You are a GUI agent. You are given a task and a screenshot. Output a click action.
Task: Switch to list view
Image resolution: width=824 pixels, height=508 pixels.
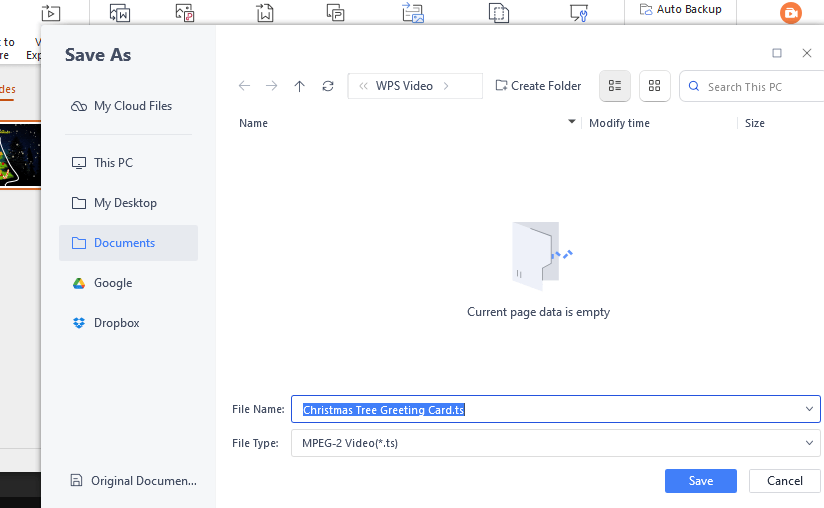615,86
